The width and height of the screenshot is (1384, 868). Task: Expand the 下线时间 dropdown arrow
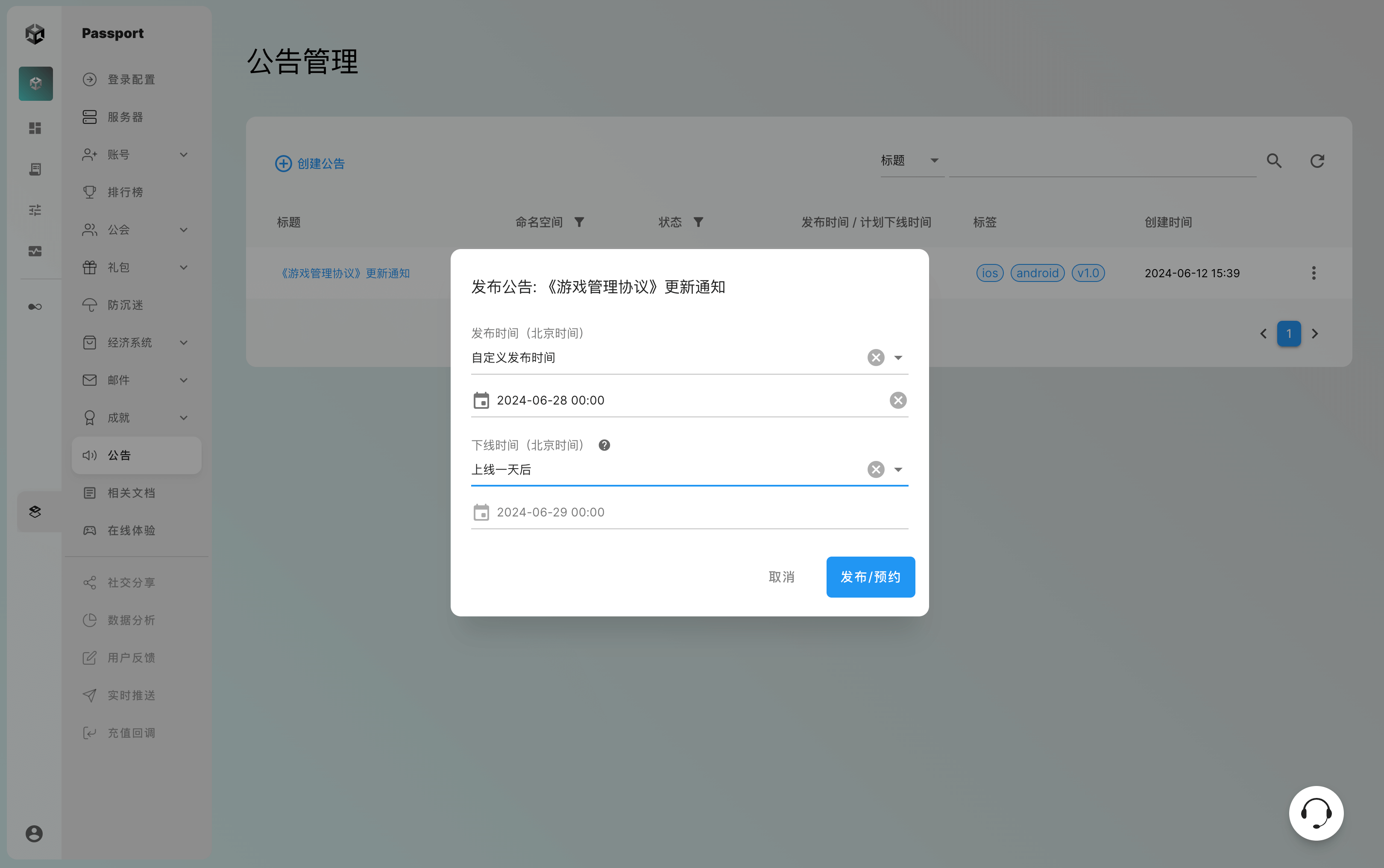898,469
